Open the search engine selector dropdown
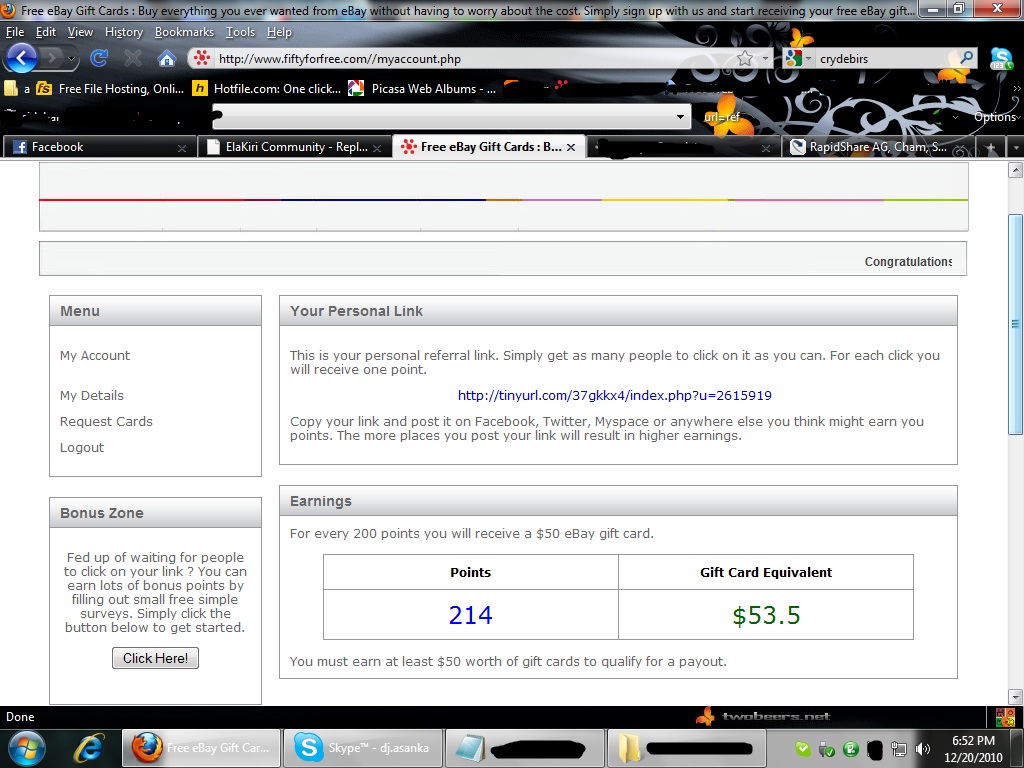The width and height of the screenshot is (1024, 768). (x=808, y=59)
